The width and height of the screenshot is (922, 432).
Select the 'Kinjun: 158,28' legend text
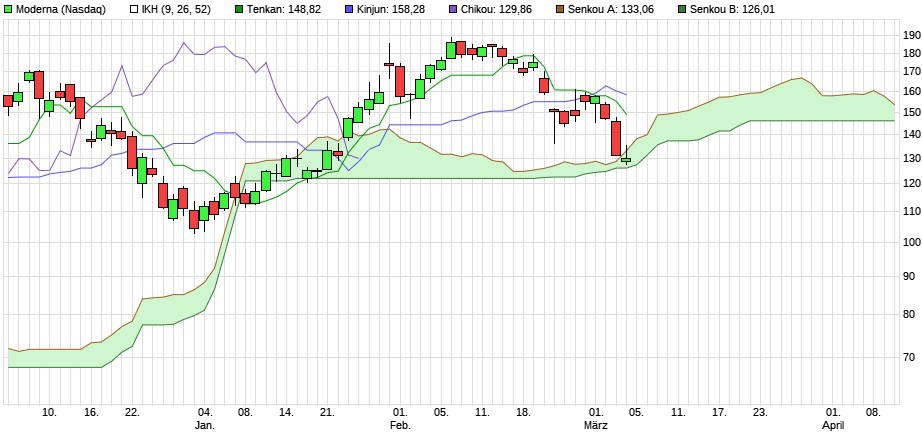389,9
